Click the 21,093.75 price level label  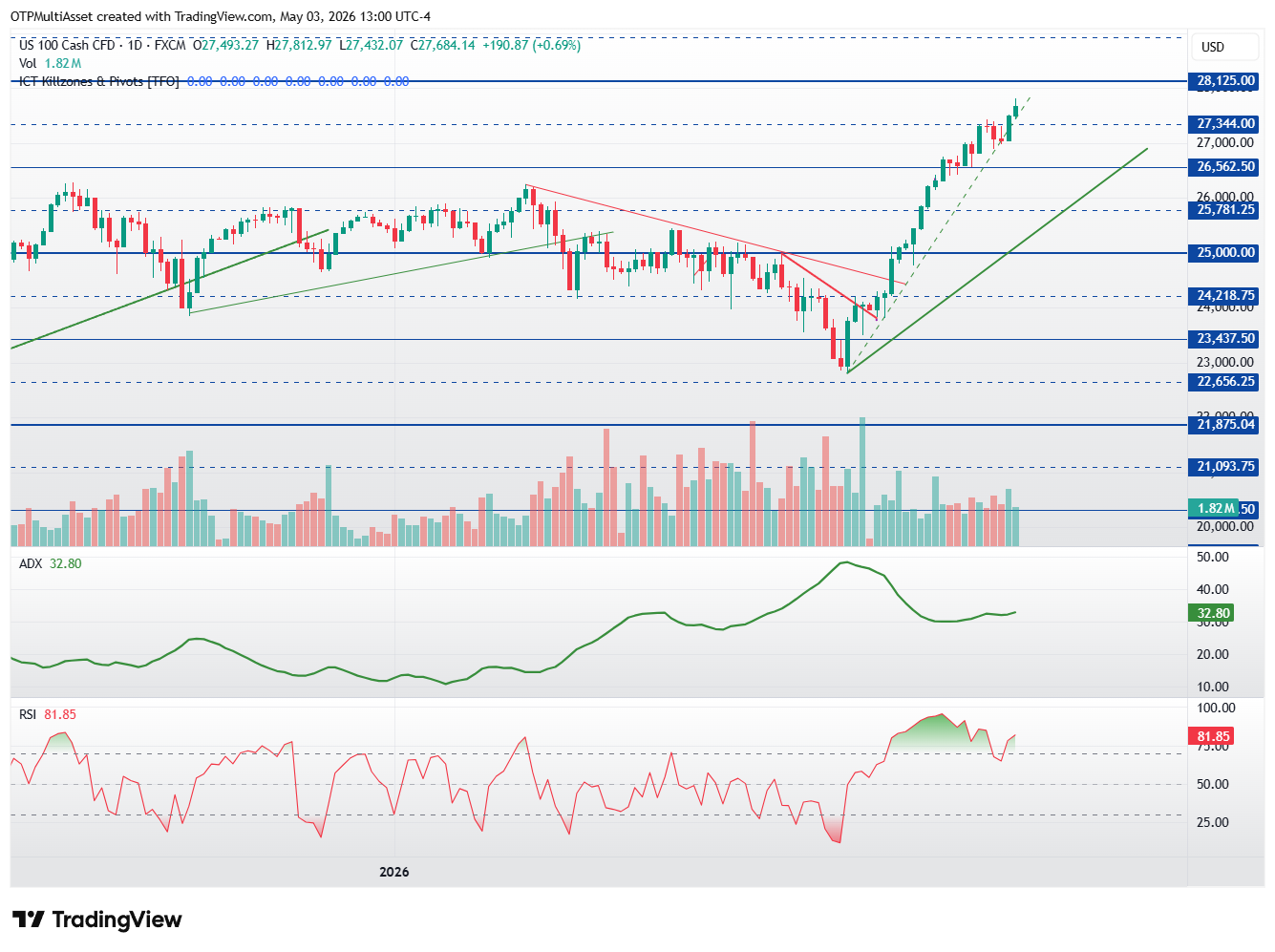(x=1222, y=467)
